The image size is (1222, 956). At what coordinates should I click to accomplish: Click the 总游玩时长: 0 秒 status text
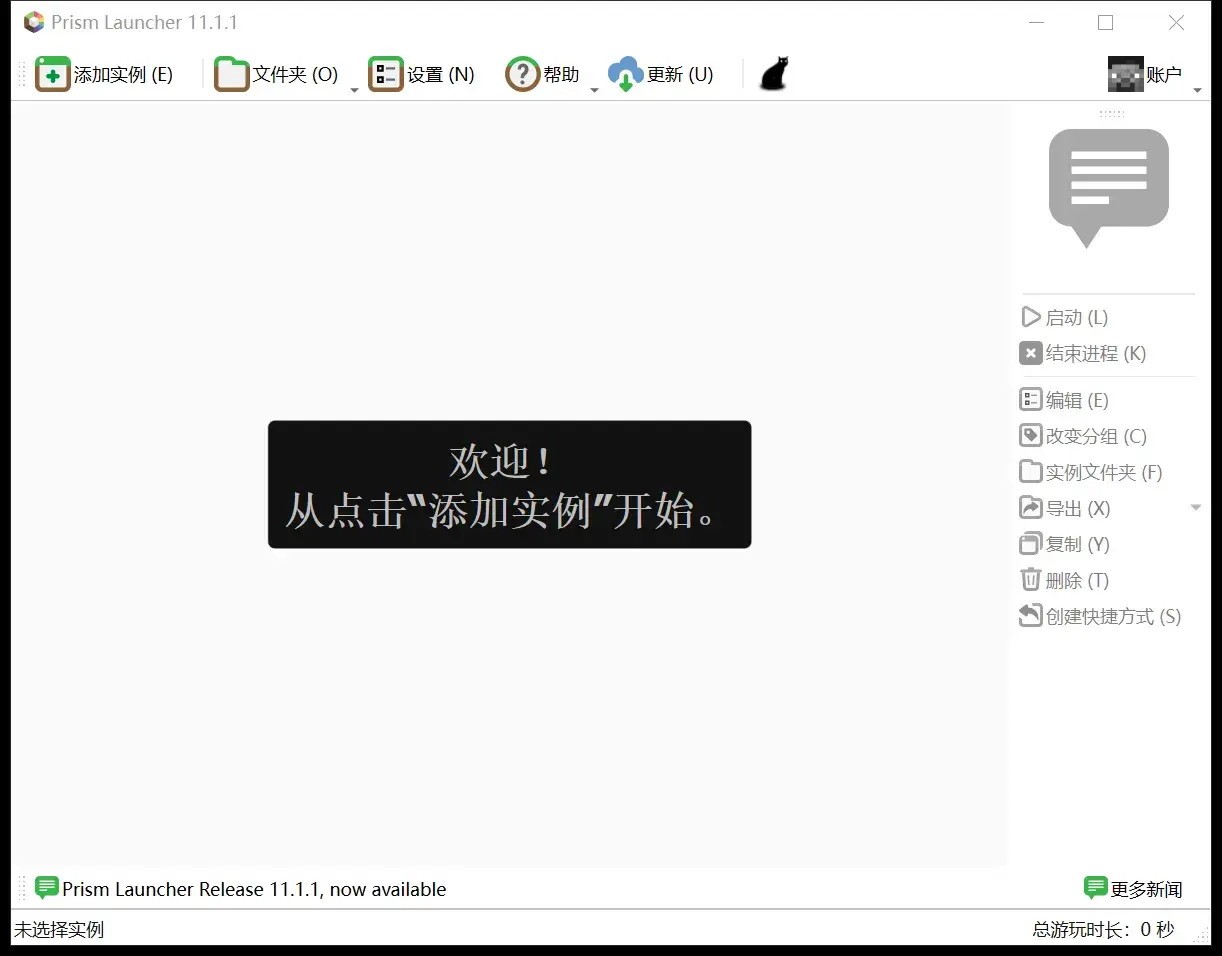coord(1103,930)
